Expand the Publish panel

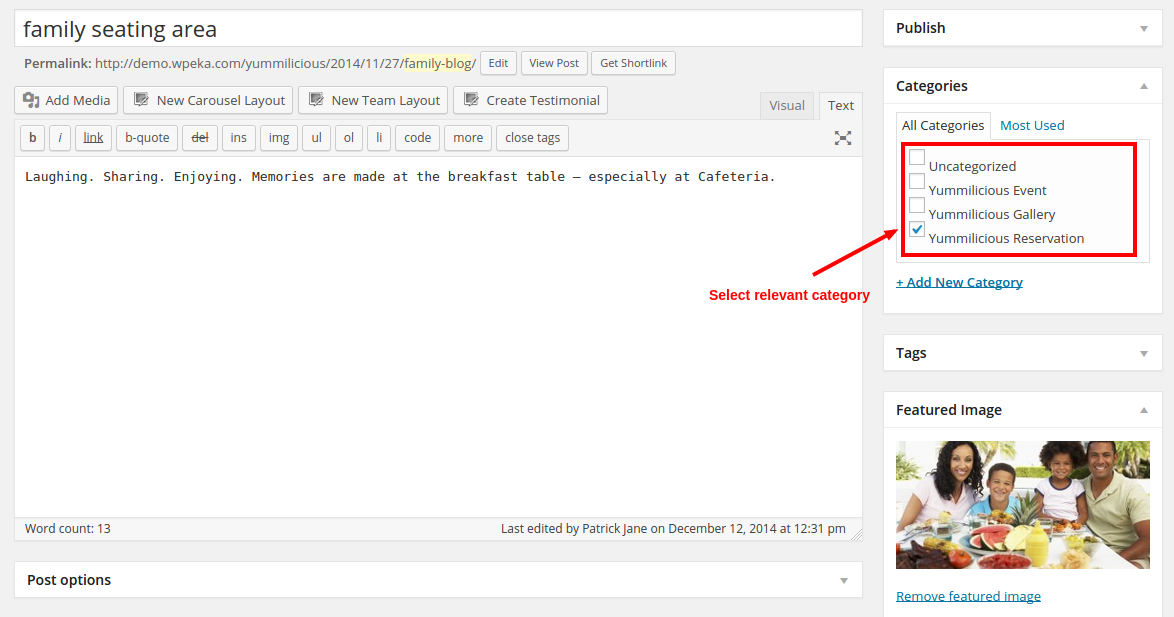click(x=1144, y=28)
